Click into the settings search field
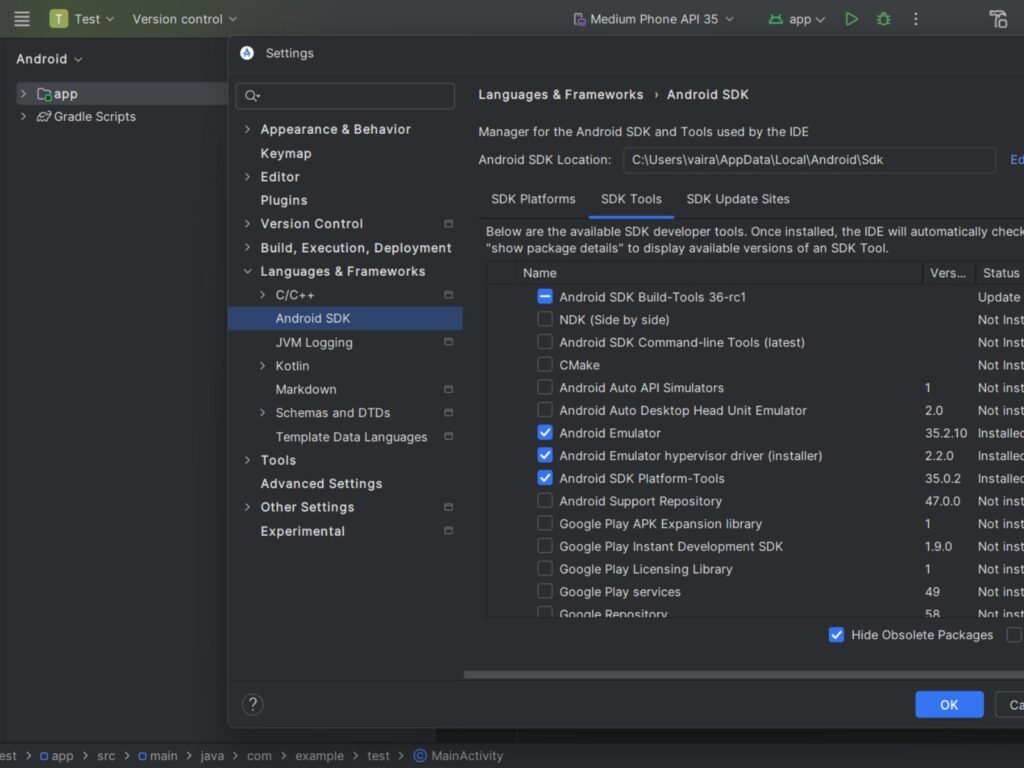Image resolution: width=1024 pixels, height=768 pixels. pos(345,96)
